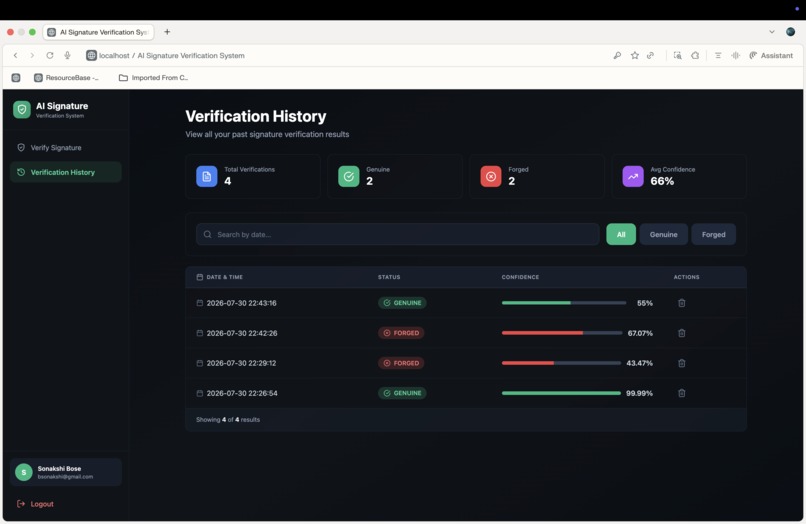Expand the tab list chevron
806x524 pixels.
click(772, 32)
